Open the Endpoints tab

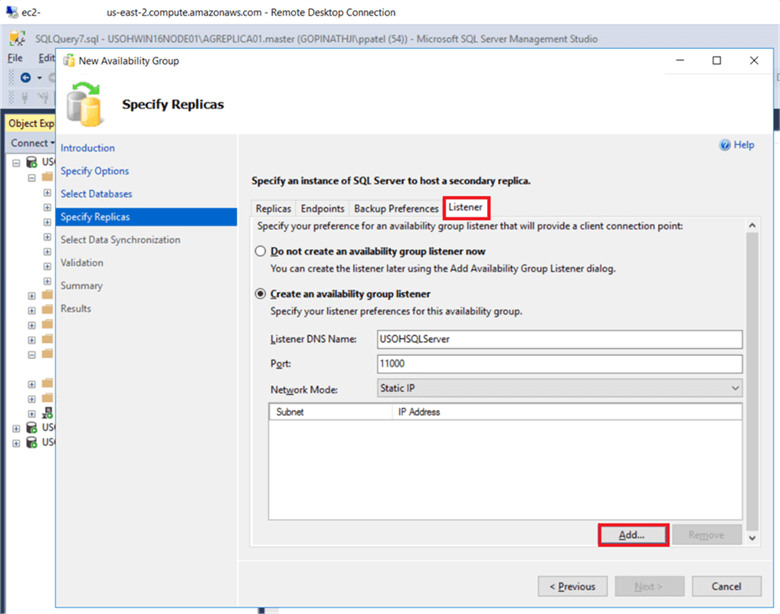tap(322, 208)
